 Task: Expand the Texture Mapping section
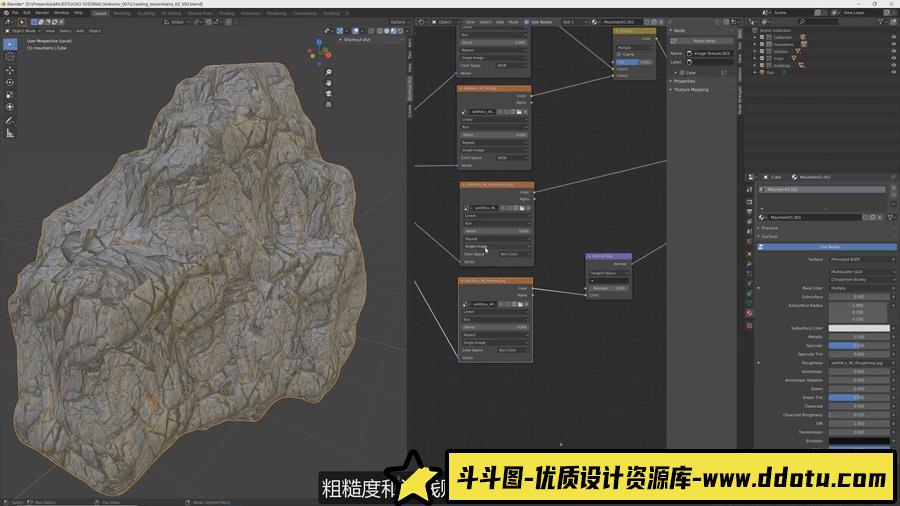tap(690, 89)
